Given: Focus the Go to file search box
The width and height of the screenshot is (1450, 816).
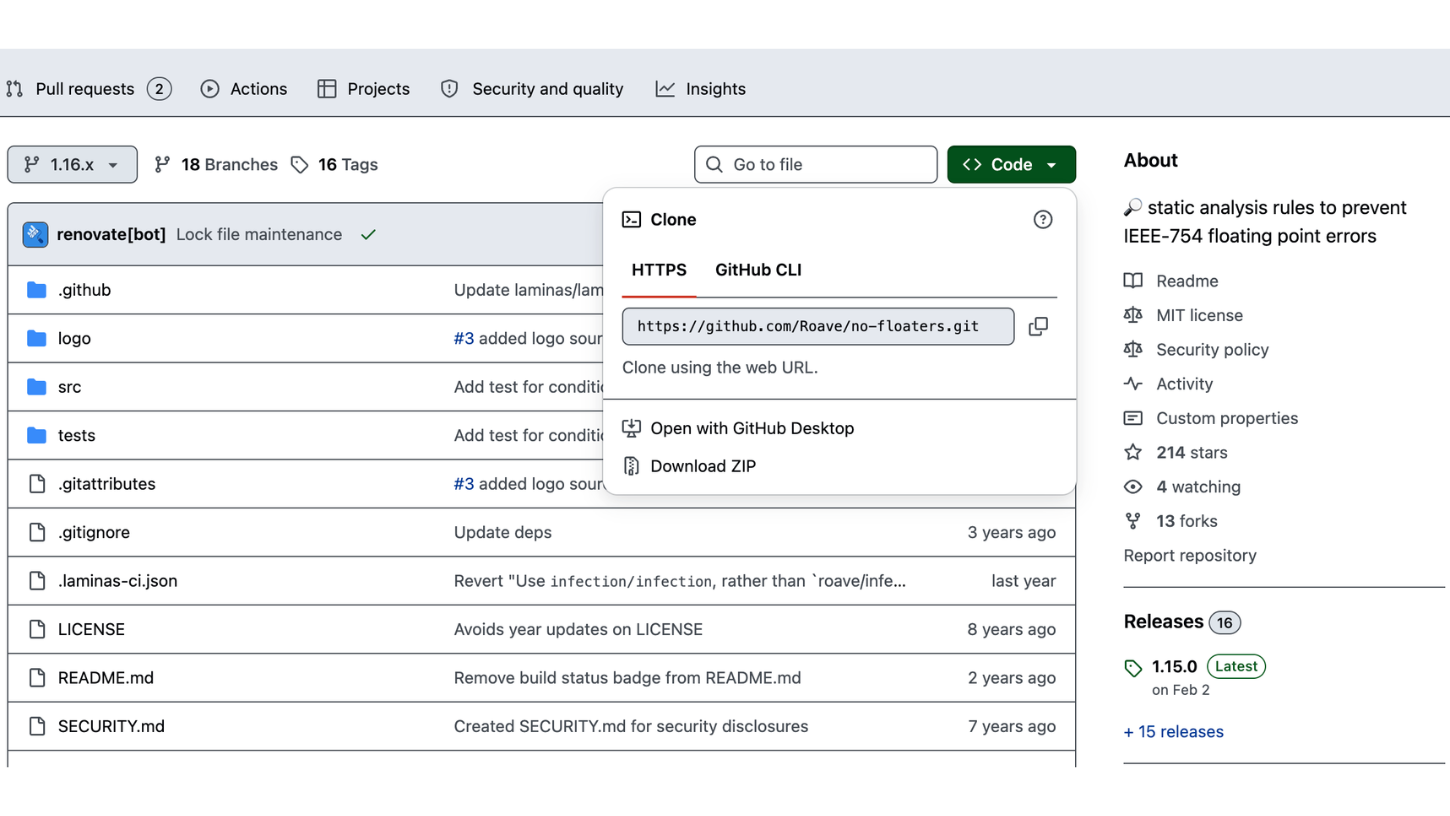Looking at the screenshot, I should point(816,165).
